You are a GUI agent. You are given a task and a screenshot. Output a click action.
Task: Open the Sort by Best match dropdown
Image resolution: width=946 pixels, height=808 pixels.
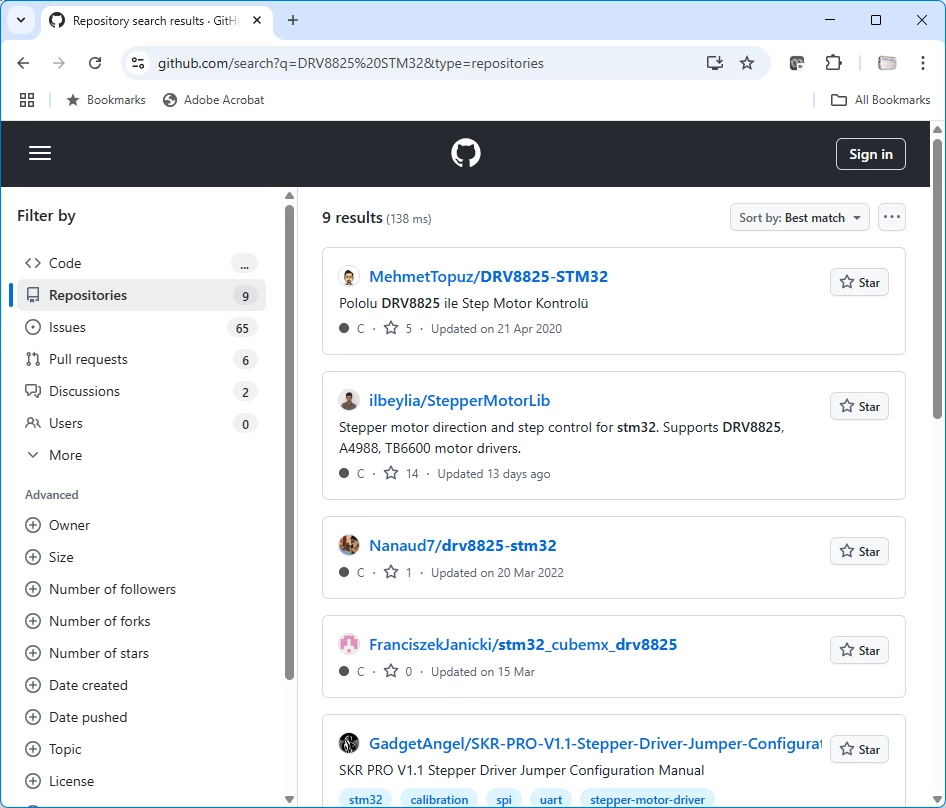click(799, 217)
